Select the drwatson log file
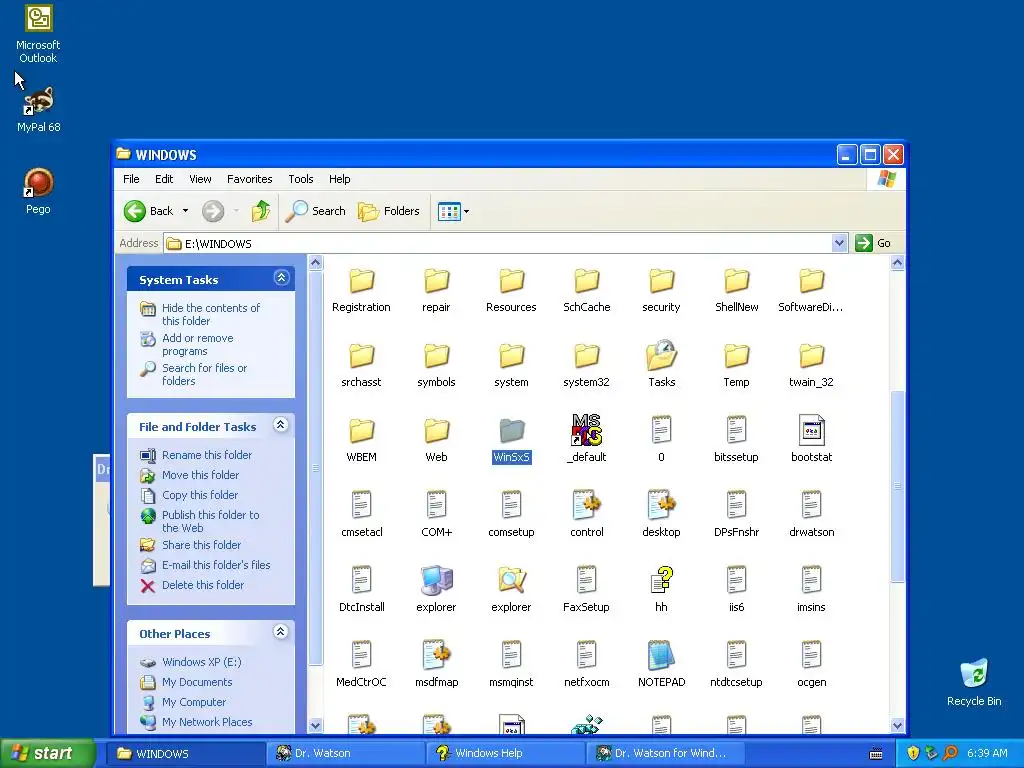The image size is (1024, 768). click(x=811, y=514)
